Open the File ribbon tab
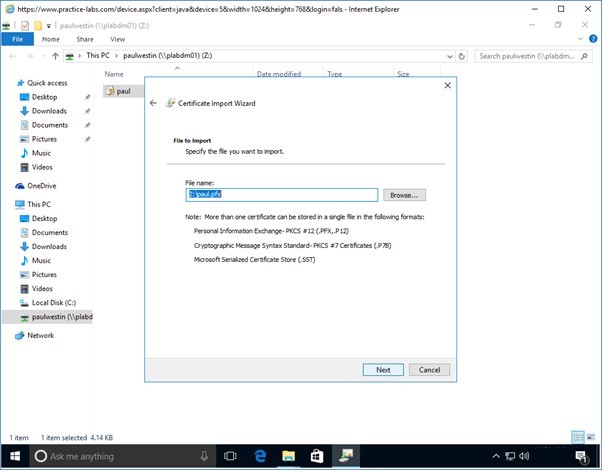Image resolution: width=604 pixels, height=472 pixels. pos(17,39)
